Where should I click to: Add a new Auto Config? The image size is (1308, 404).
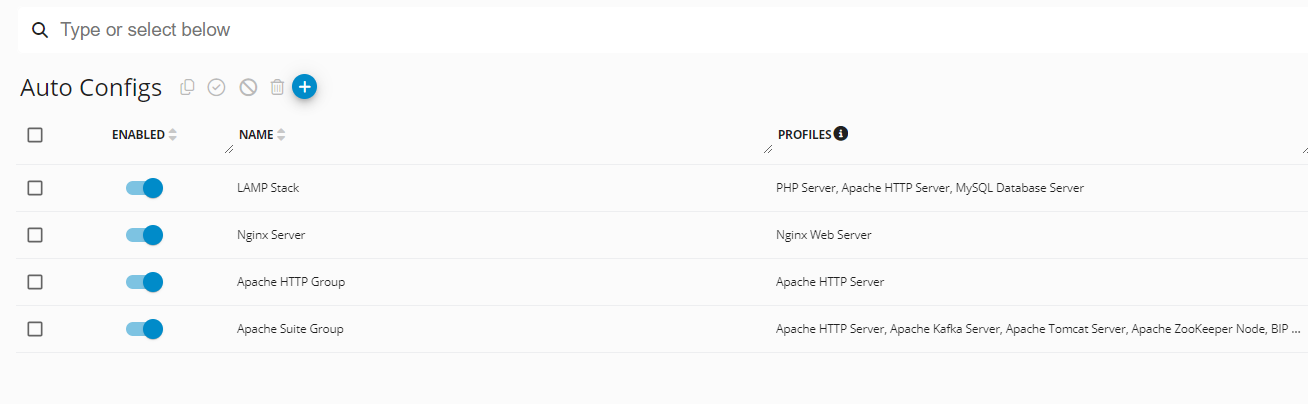[305, 87]
